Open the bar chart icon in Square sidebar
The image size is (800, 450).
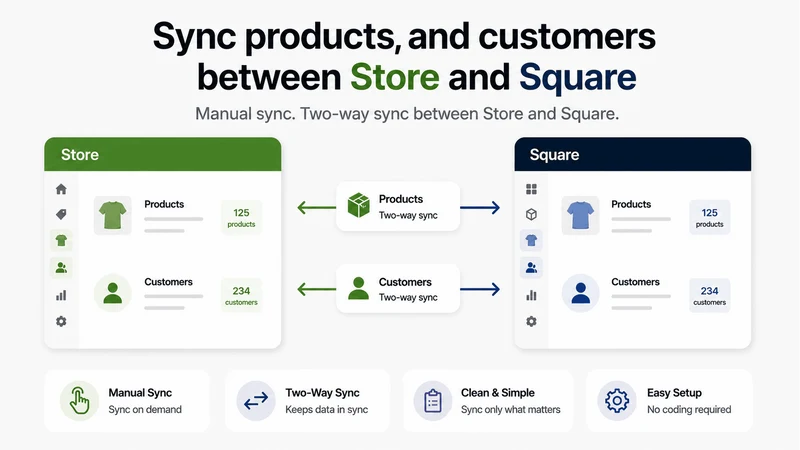531,295
